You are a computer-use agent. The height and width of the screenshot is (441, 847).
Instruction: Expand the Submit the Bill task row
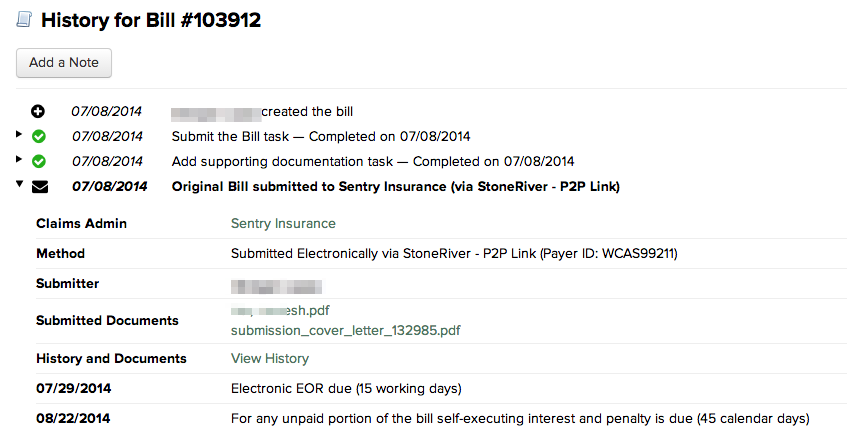19,134
